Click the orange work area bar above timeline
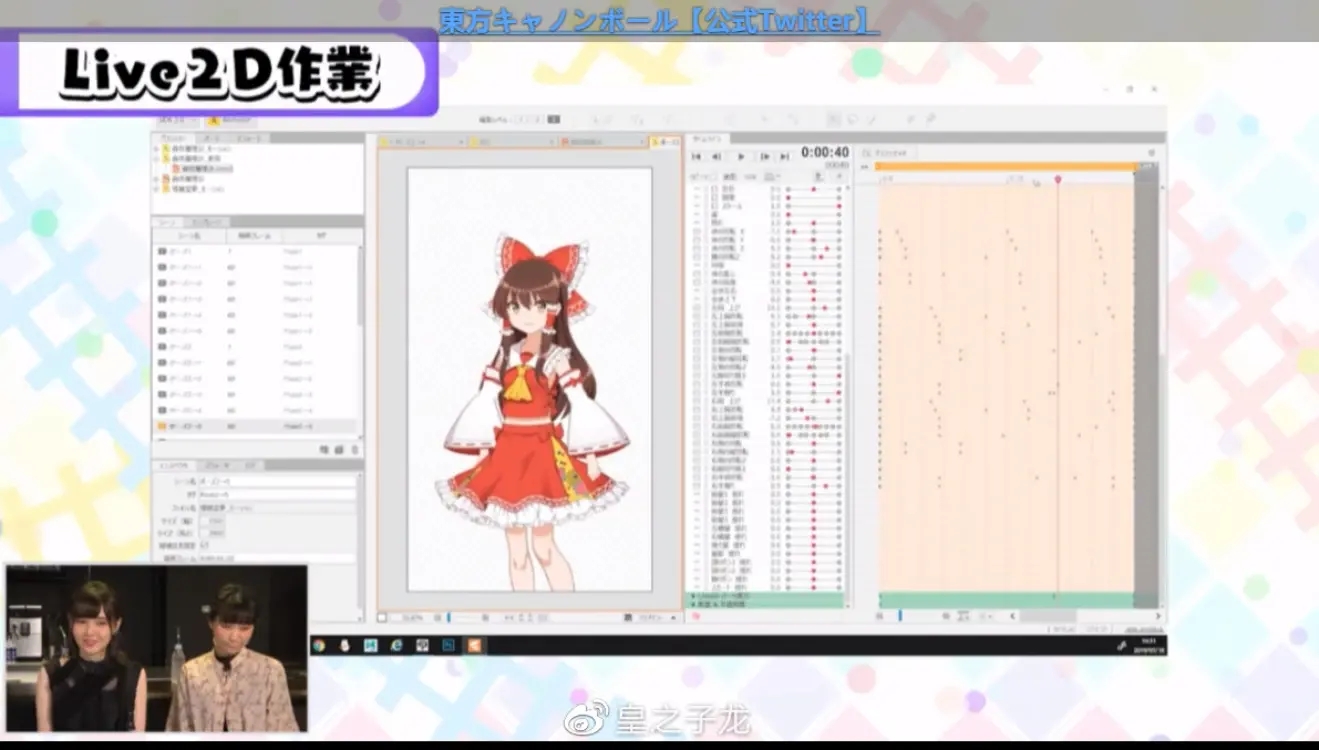The width and height of the screenshot is (1319, 750). [1007, 167]
